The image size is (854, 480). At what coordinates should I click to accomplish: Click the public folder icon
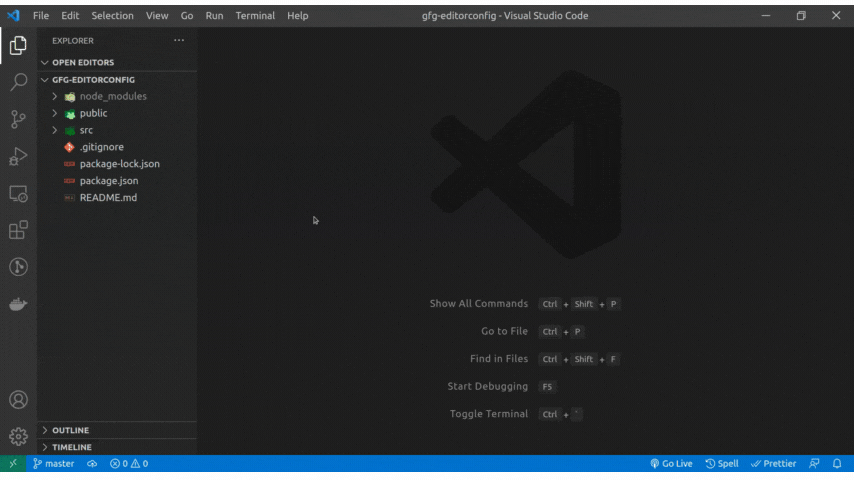[x=70, y=113]
